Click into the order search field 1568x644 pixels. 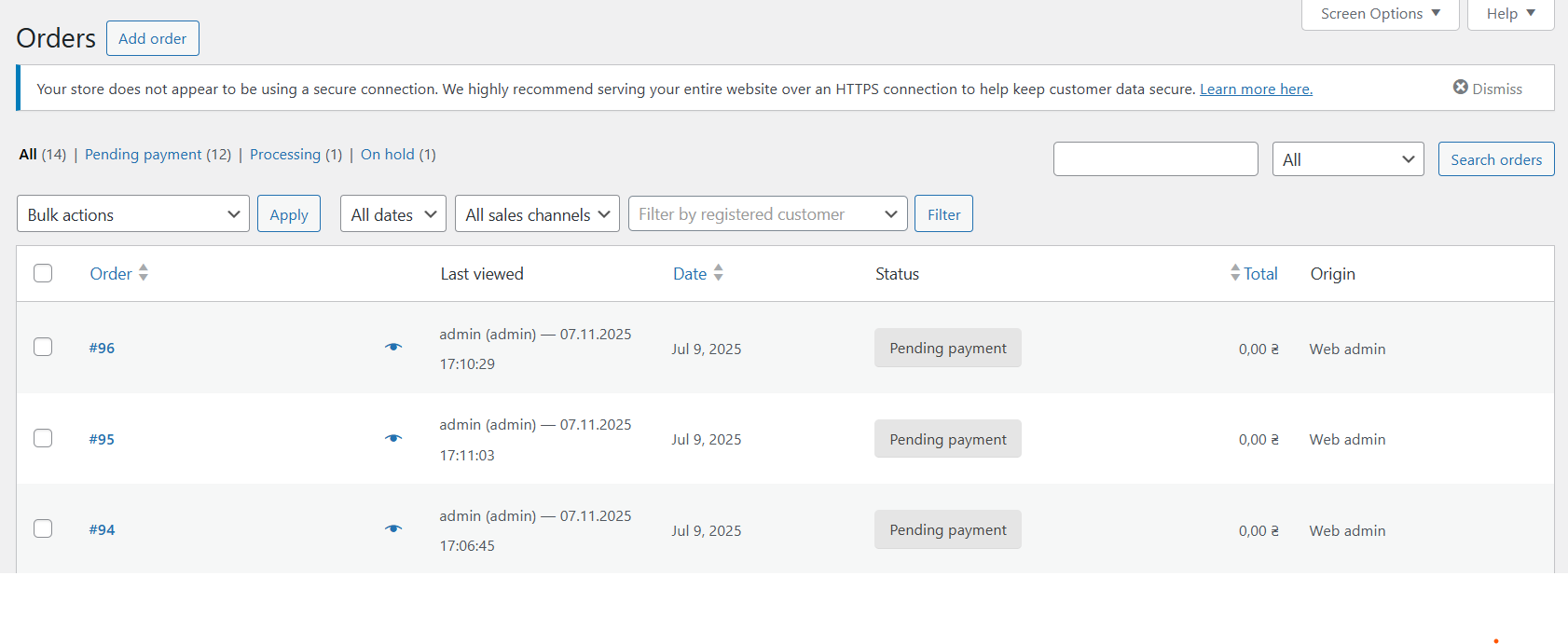[x=1155, y=159]
